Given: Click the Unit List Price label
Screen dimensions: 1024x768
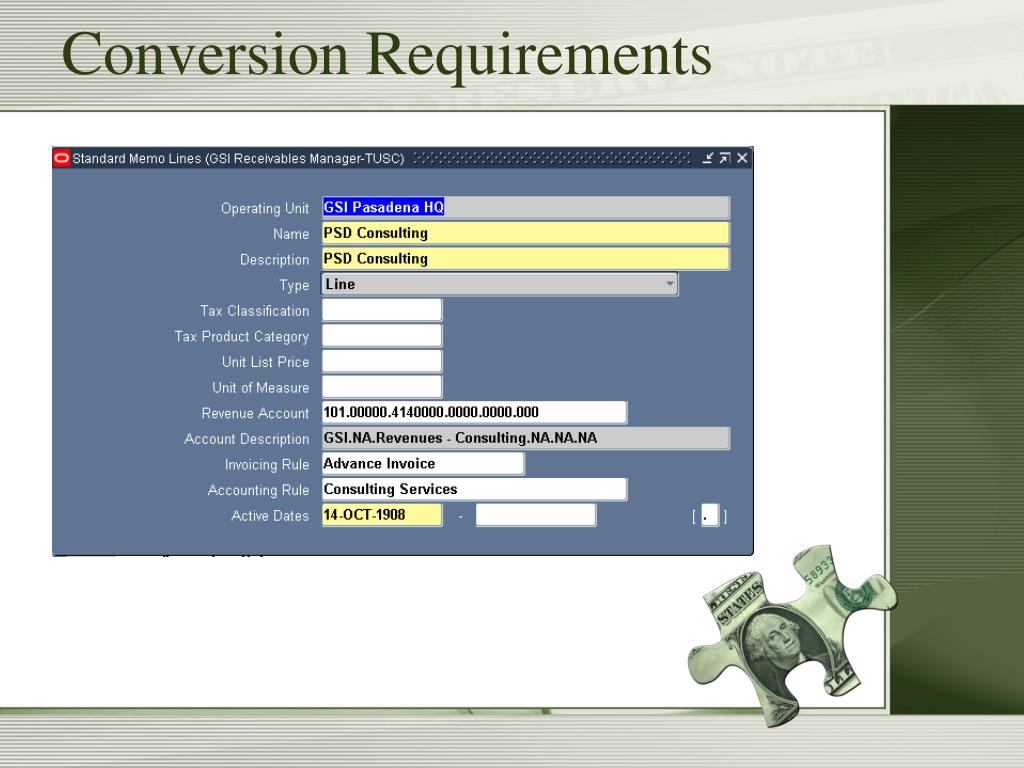Looking at the screenshot, I should click(x=265, y=362).
